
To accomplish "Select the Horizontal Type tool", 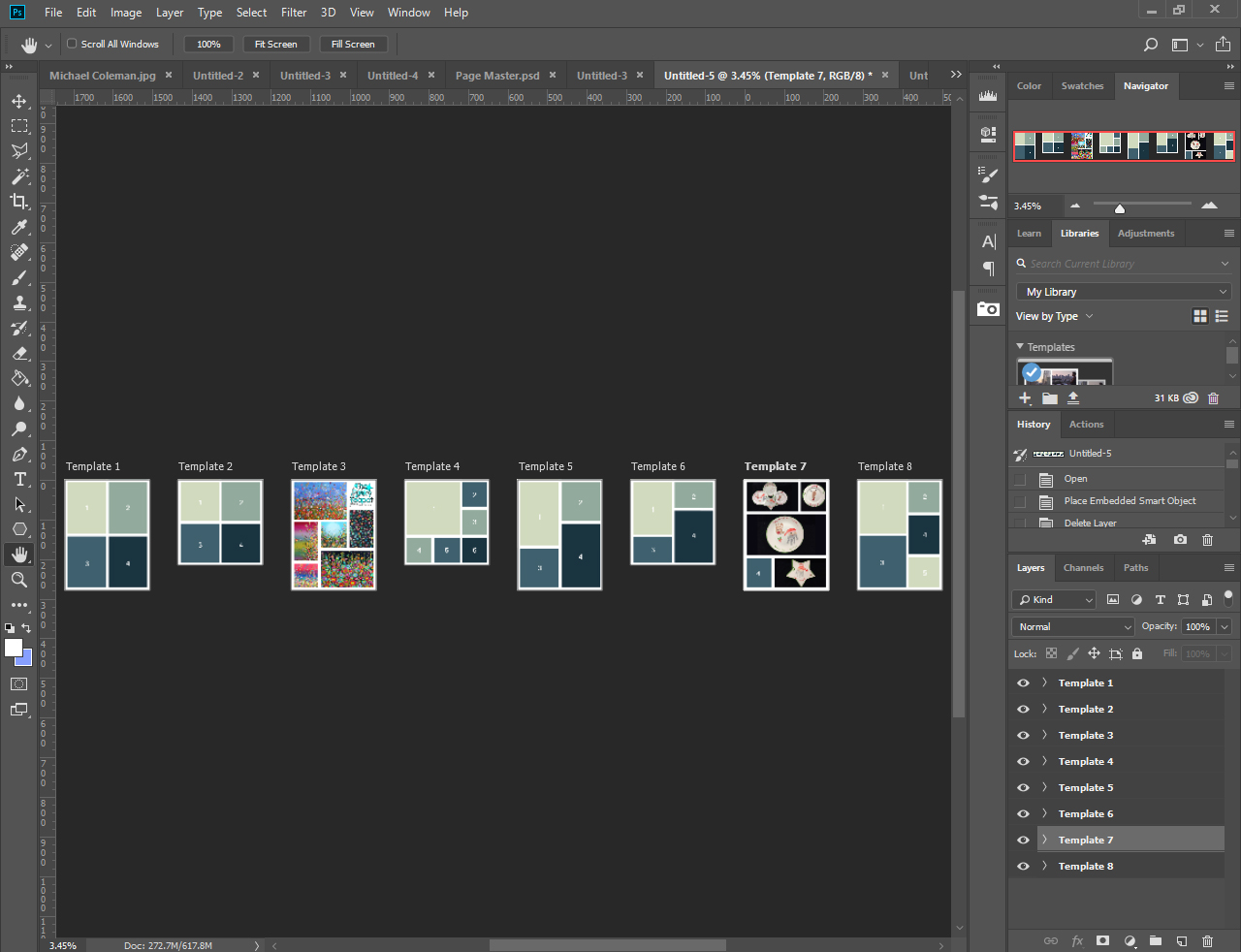I will [19, 479].
